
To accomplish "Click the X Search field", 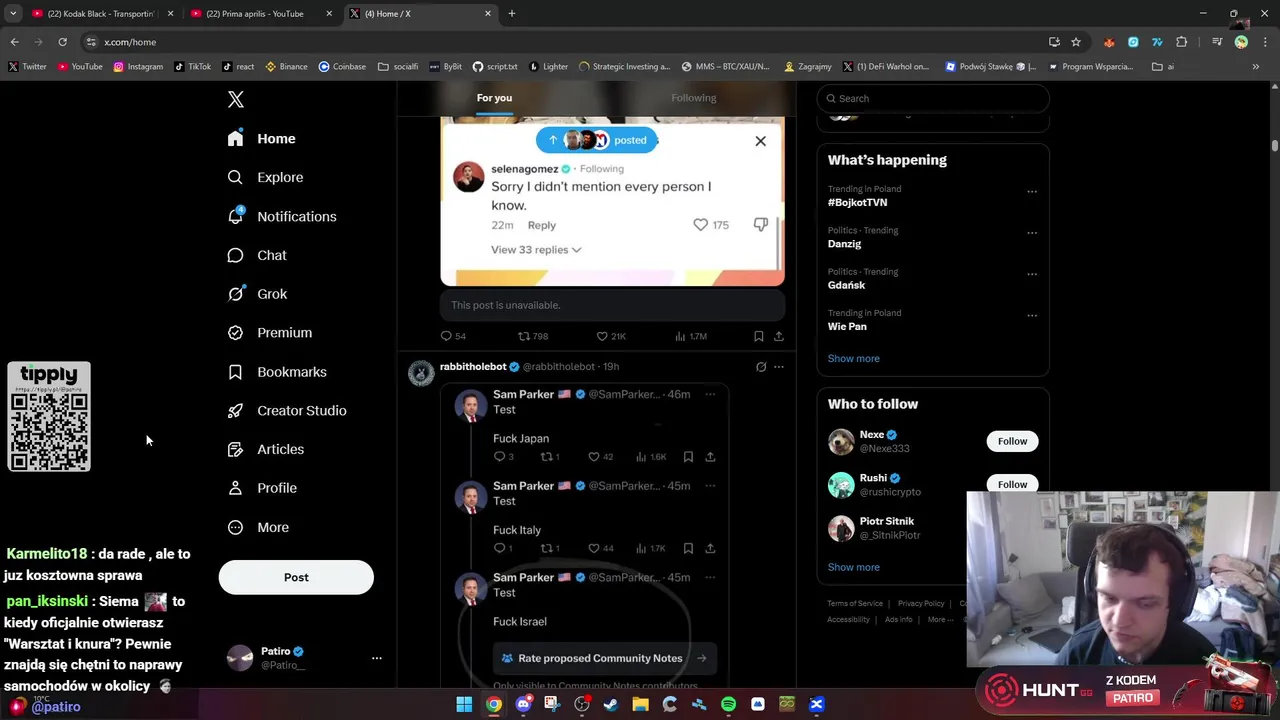I will 933,98.
